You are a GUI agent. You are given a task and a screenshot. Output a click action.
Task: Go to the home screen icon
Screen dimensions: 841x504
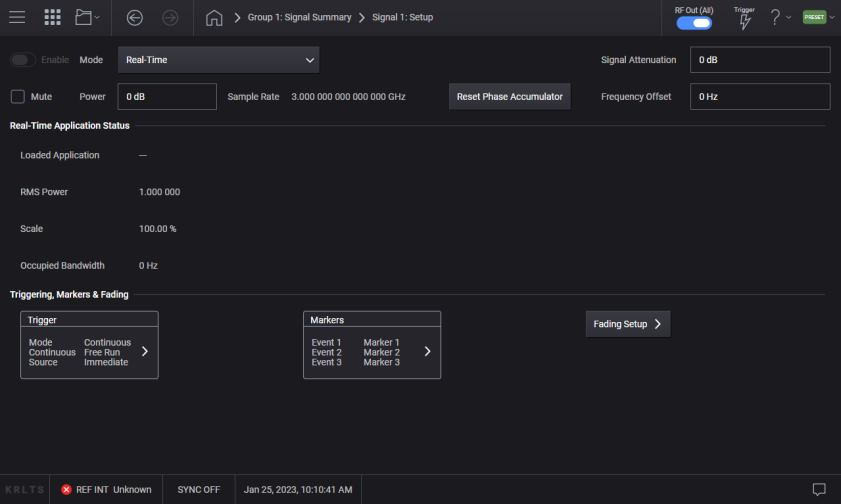(214, 18)
